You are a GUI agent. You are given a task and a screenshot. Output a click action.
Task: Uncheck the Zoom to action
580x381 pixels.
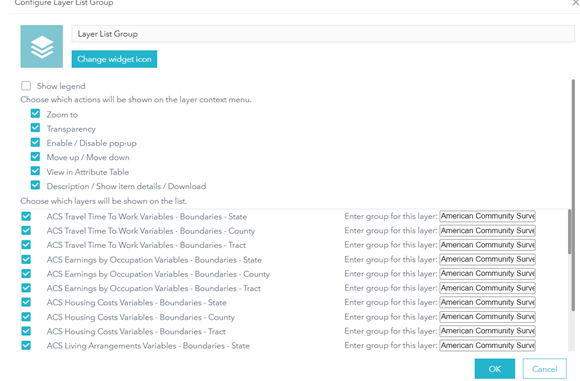pyautogui.click(x=35, y=114)
